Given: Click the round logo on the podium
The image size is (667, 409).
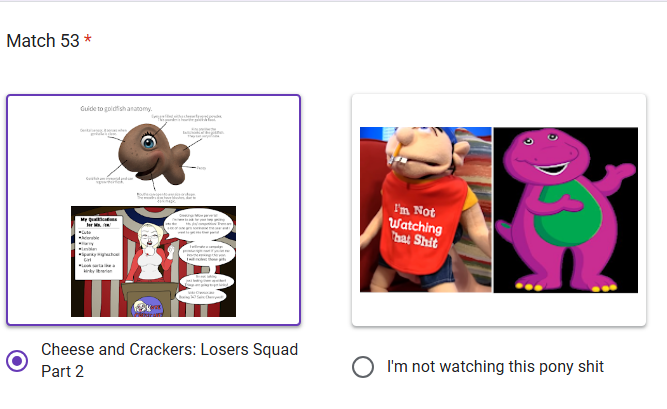Looking at the screenshot, I should coord(148,307).
